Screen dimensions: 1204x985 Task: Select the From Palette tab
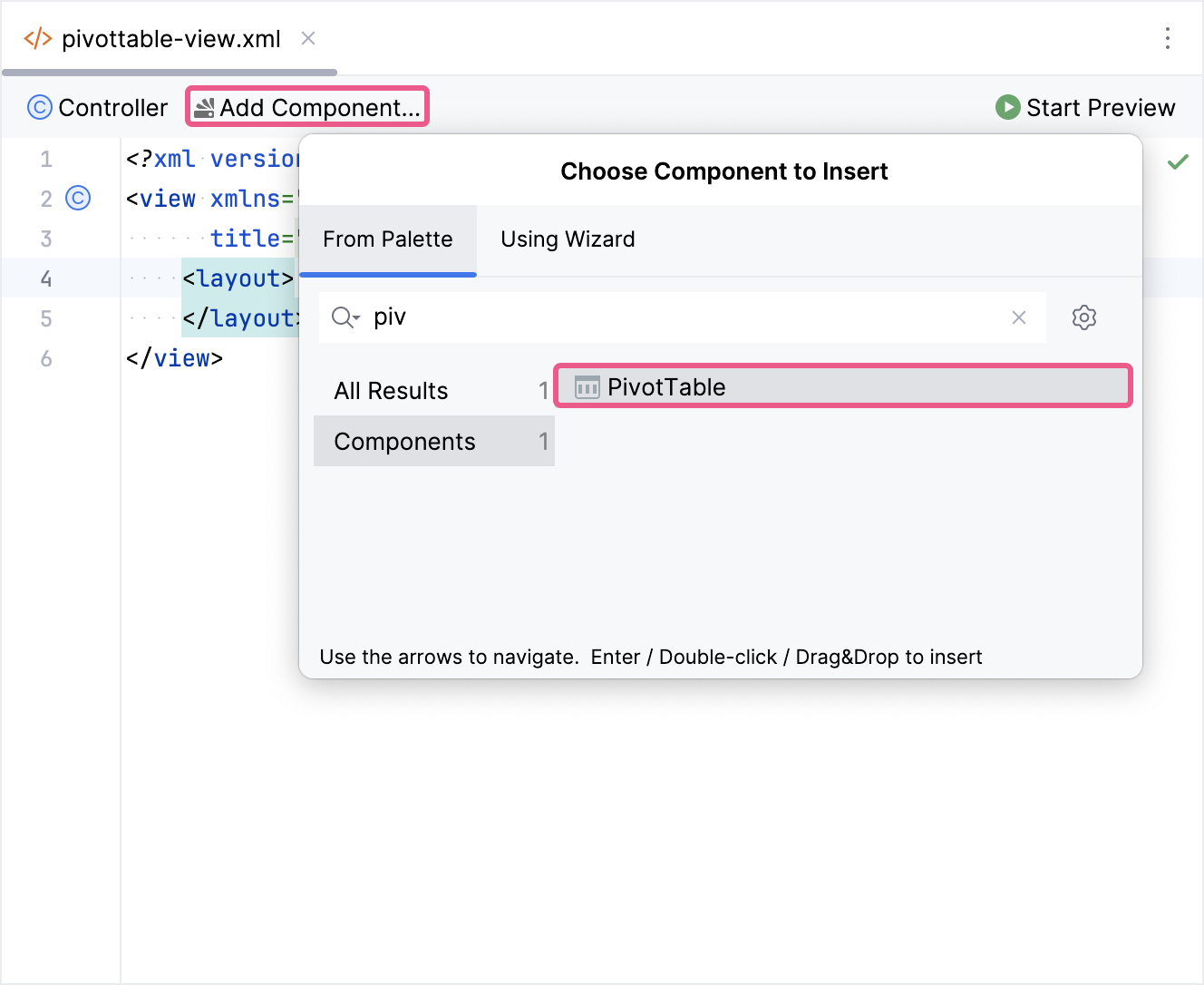click(387, 239)
